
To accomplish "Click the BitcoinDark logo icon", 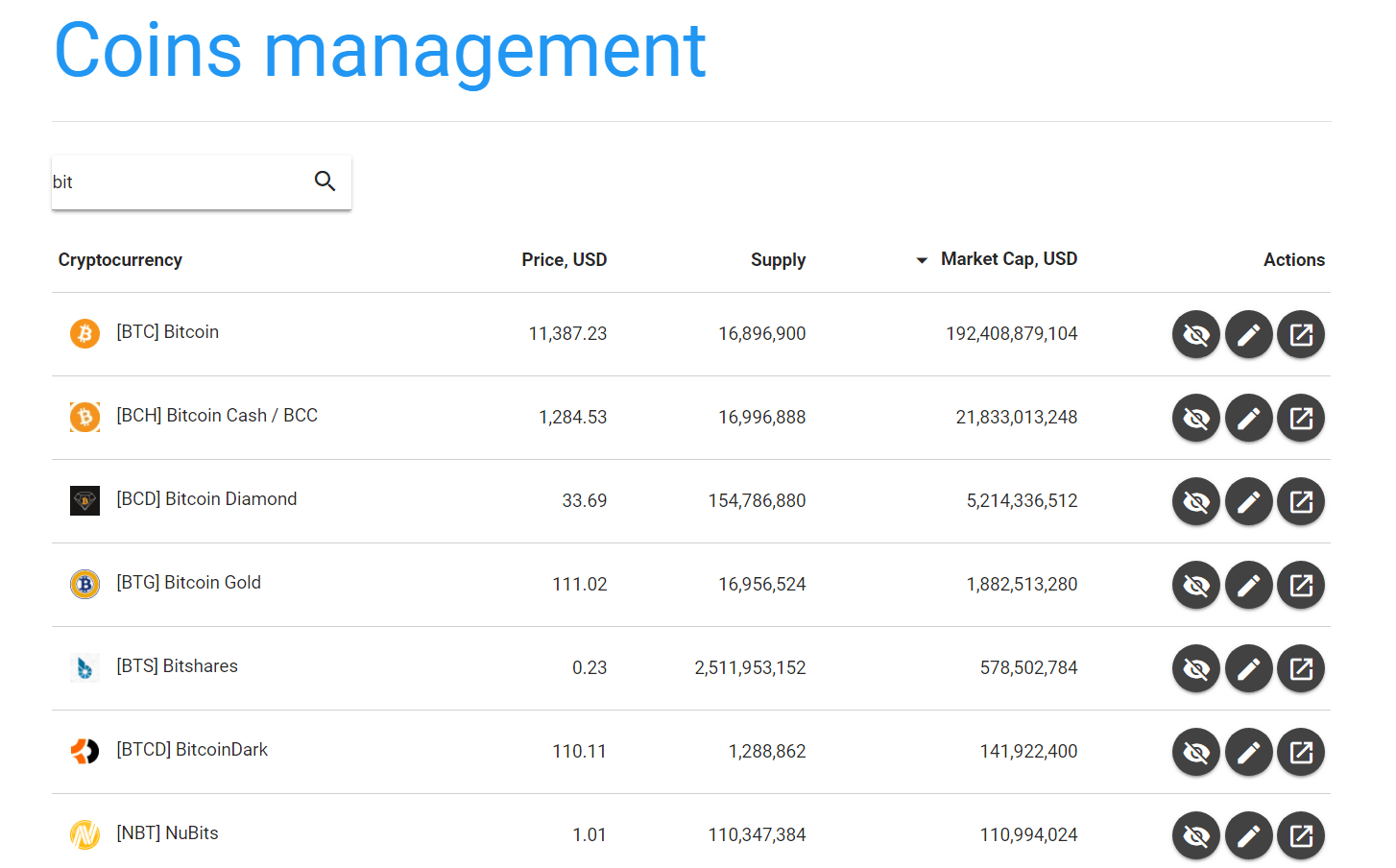I will click(x=84, y=752).
